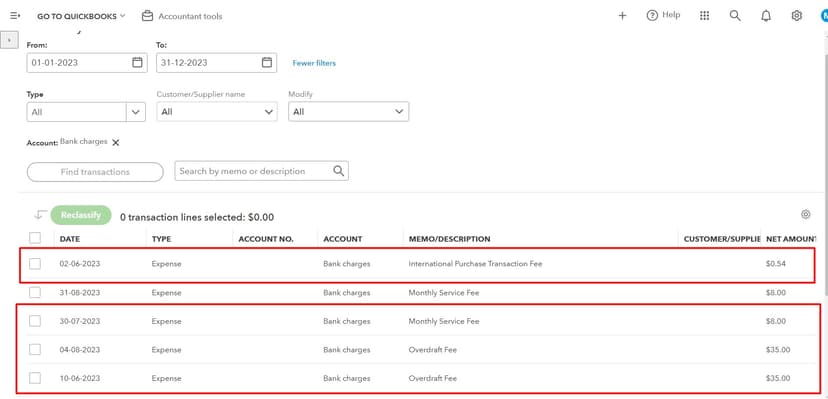Click the $35.00 amount in 04-08-2023 row
This screenshot has height=399, width=828.
point(778,349)
